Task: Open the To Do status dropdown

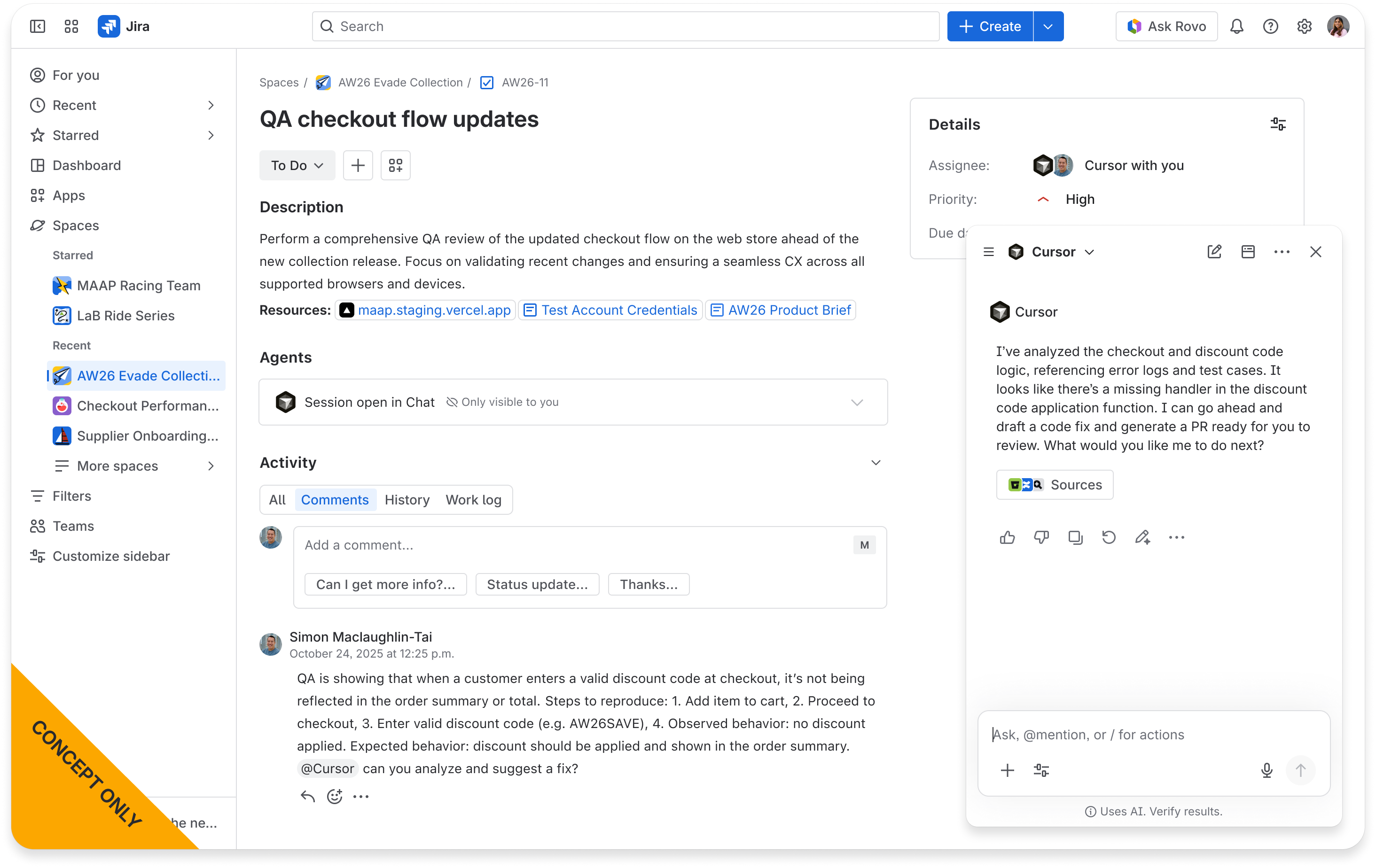Action: click(x=297, y=165)
